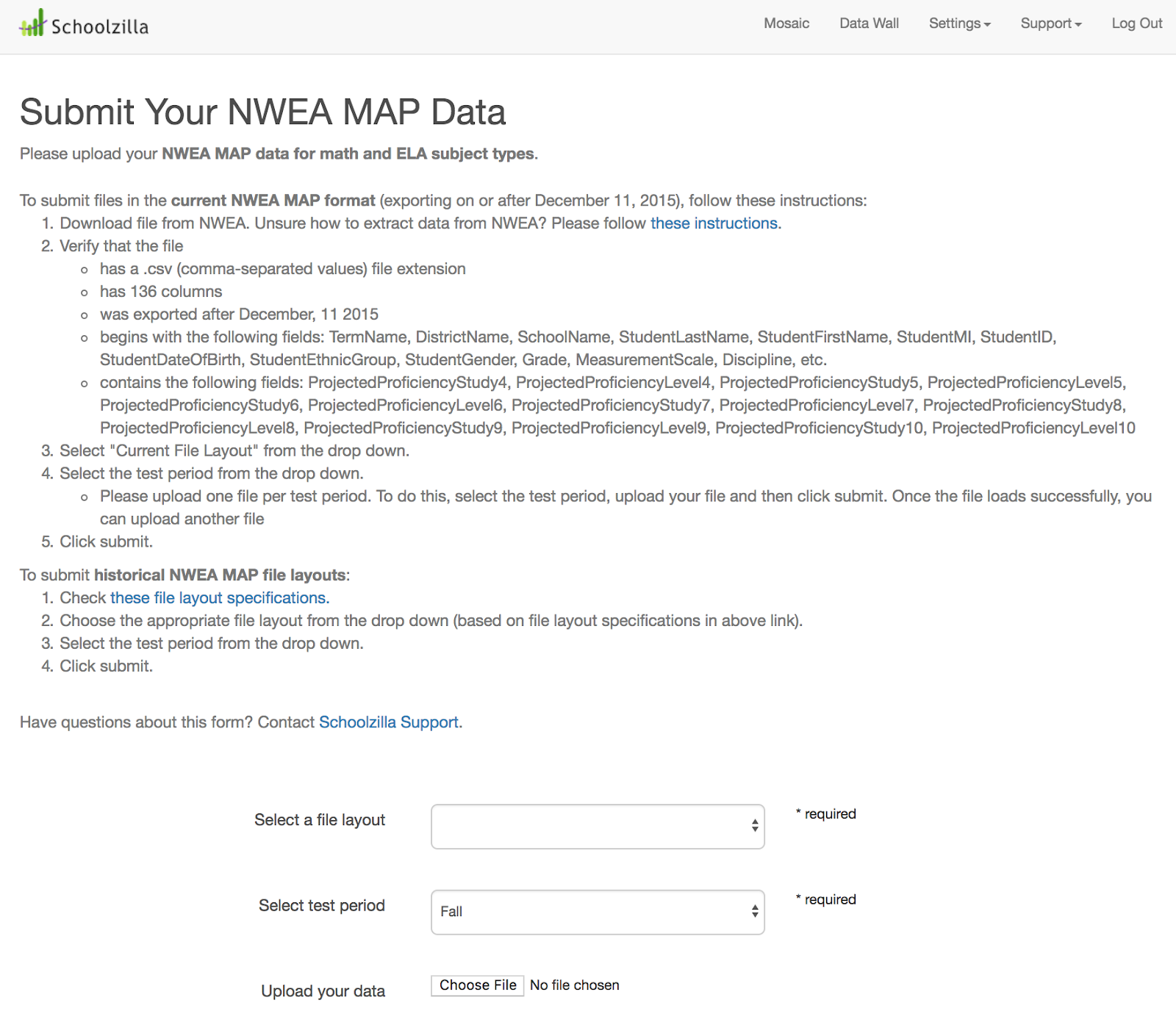Click 'has 136 columns' bullet text

(161, 292)
